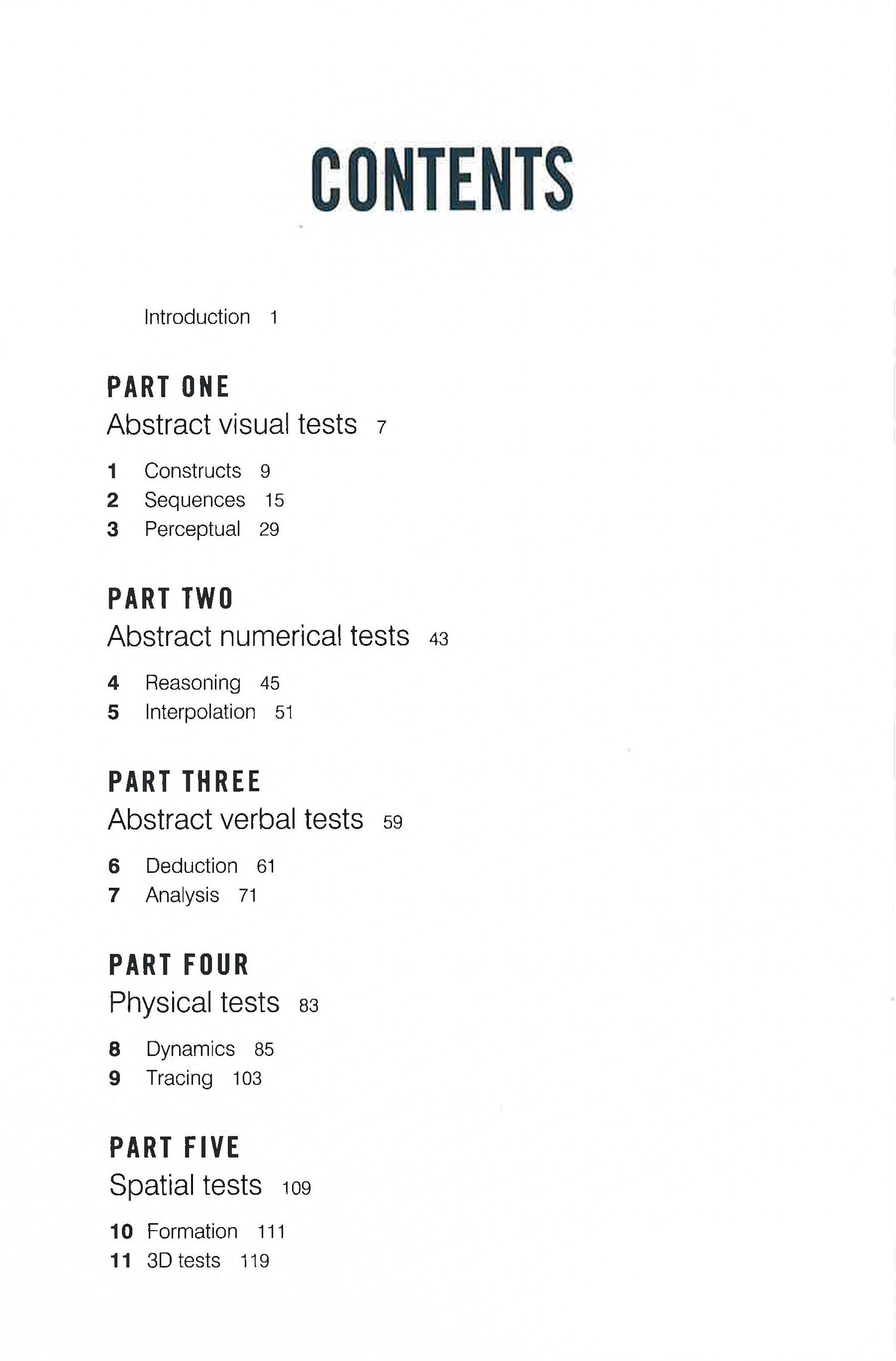
Task: Go to chapter 1 Constructs
Action: 192,471
